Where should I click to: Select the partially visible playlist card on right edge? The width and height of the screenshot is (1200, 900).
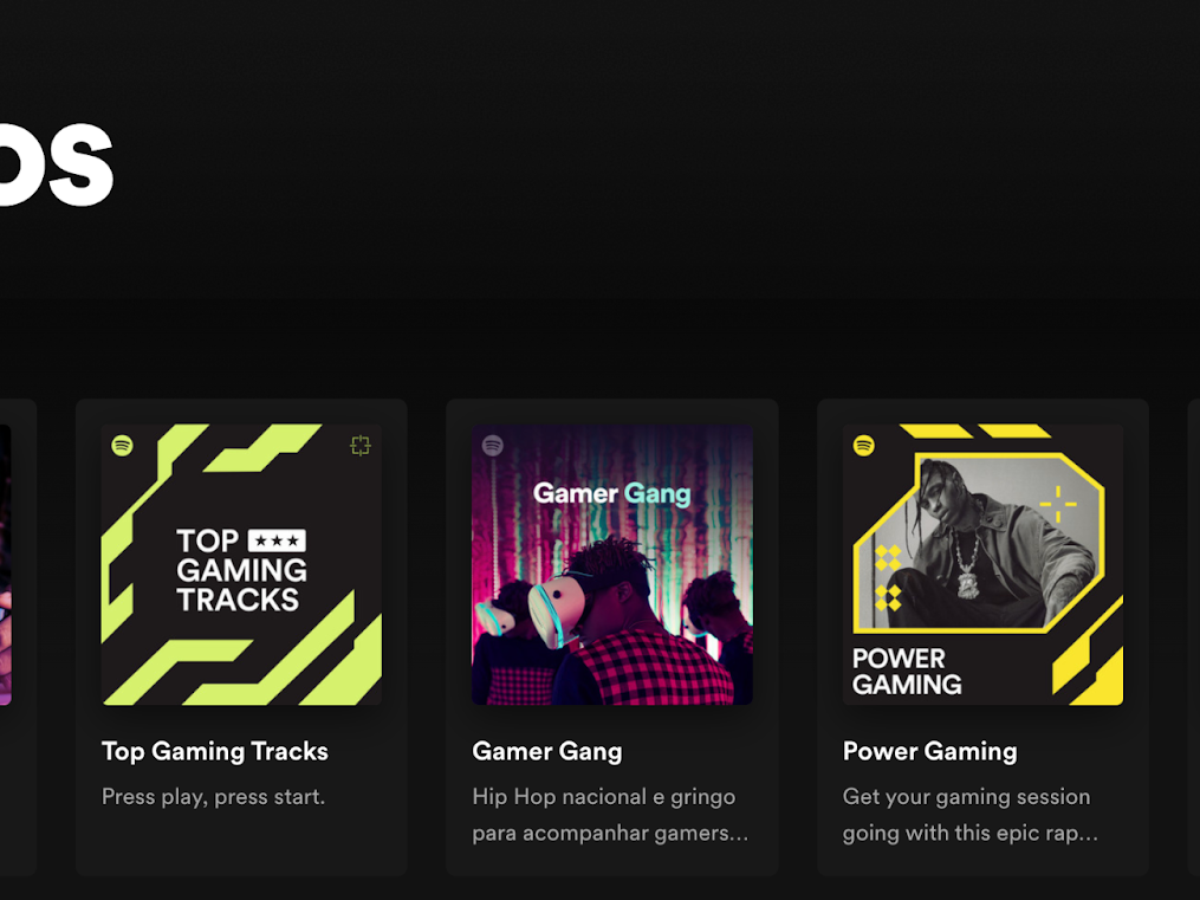(x=1193, y=637)
